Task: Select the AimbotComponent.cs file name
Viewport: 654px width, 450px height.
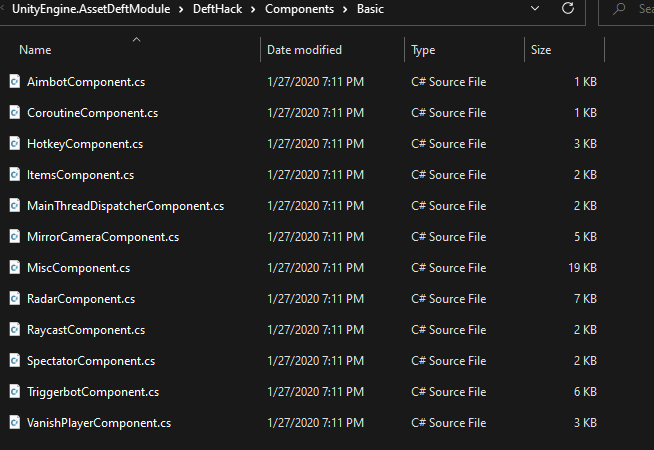Action: [x=86, y=82]
